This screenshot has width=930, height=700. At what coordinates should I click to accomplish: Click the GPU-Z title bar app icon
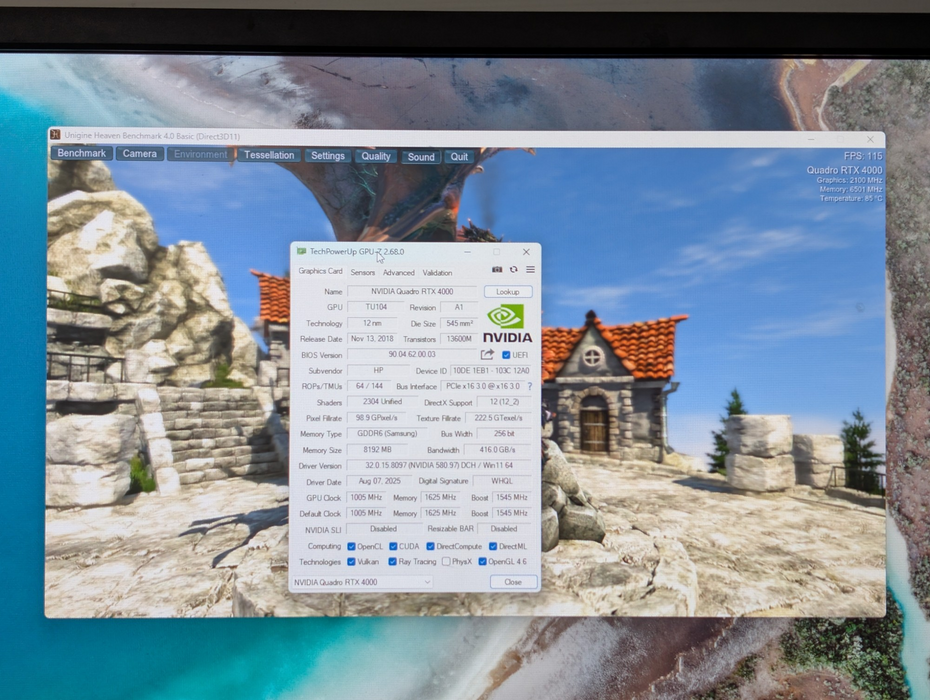(301, 252)
